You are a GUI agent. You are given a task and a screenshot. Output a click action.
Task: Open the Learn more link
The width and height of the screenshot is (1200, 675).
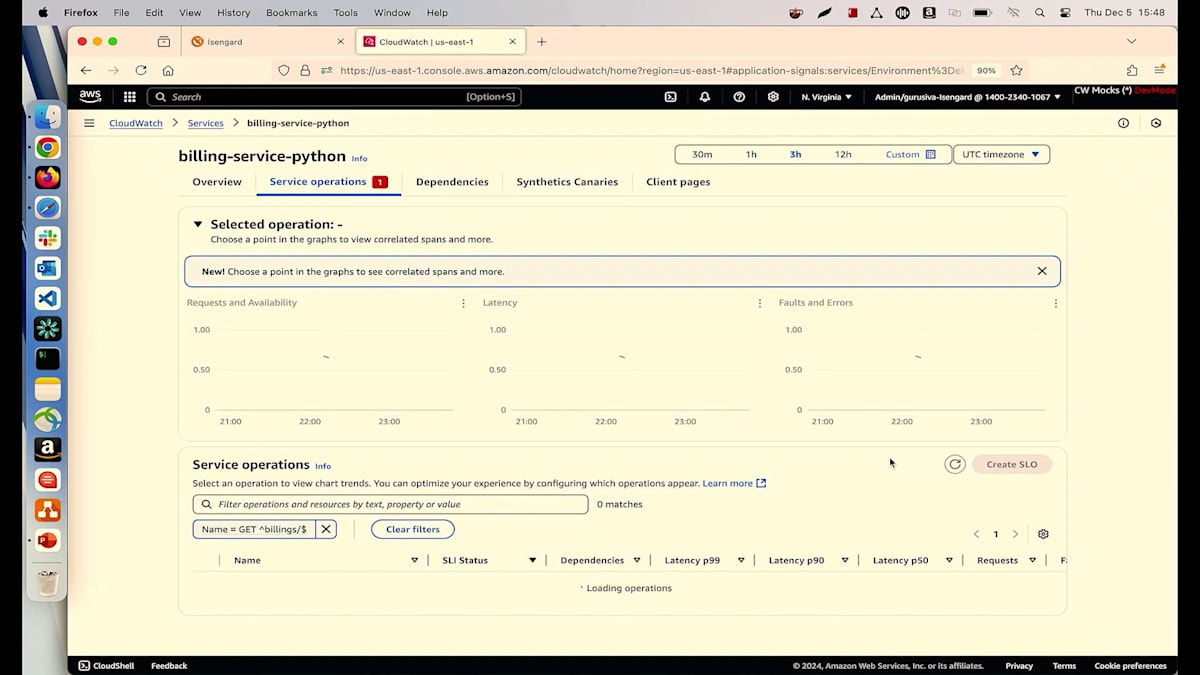pos(734,484)
